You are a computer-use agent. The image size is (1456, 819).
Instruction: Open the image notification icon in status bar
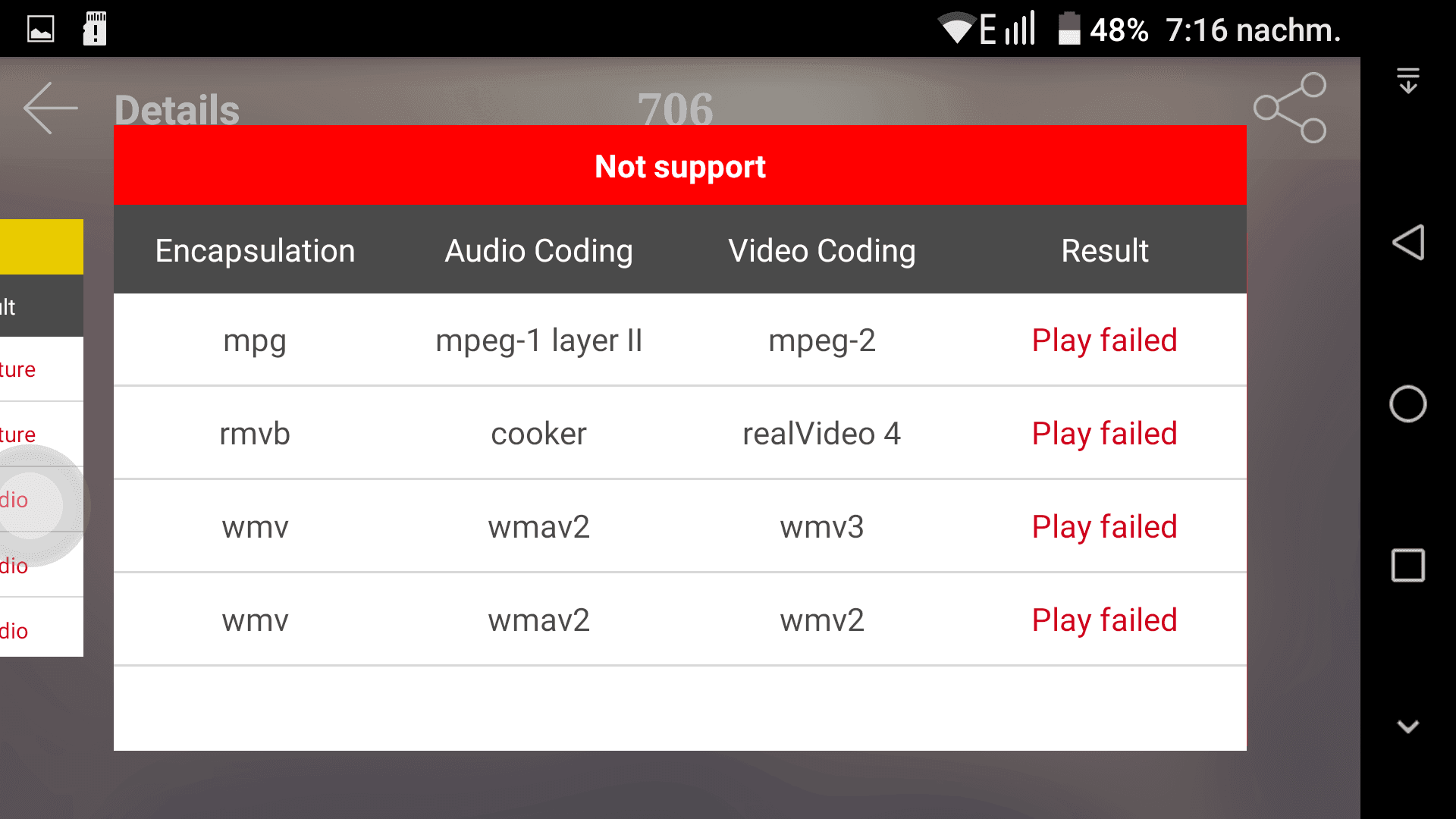coord(41,29)
